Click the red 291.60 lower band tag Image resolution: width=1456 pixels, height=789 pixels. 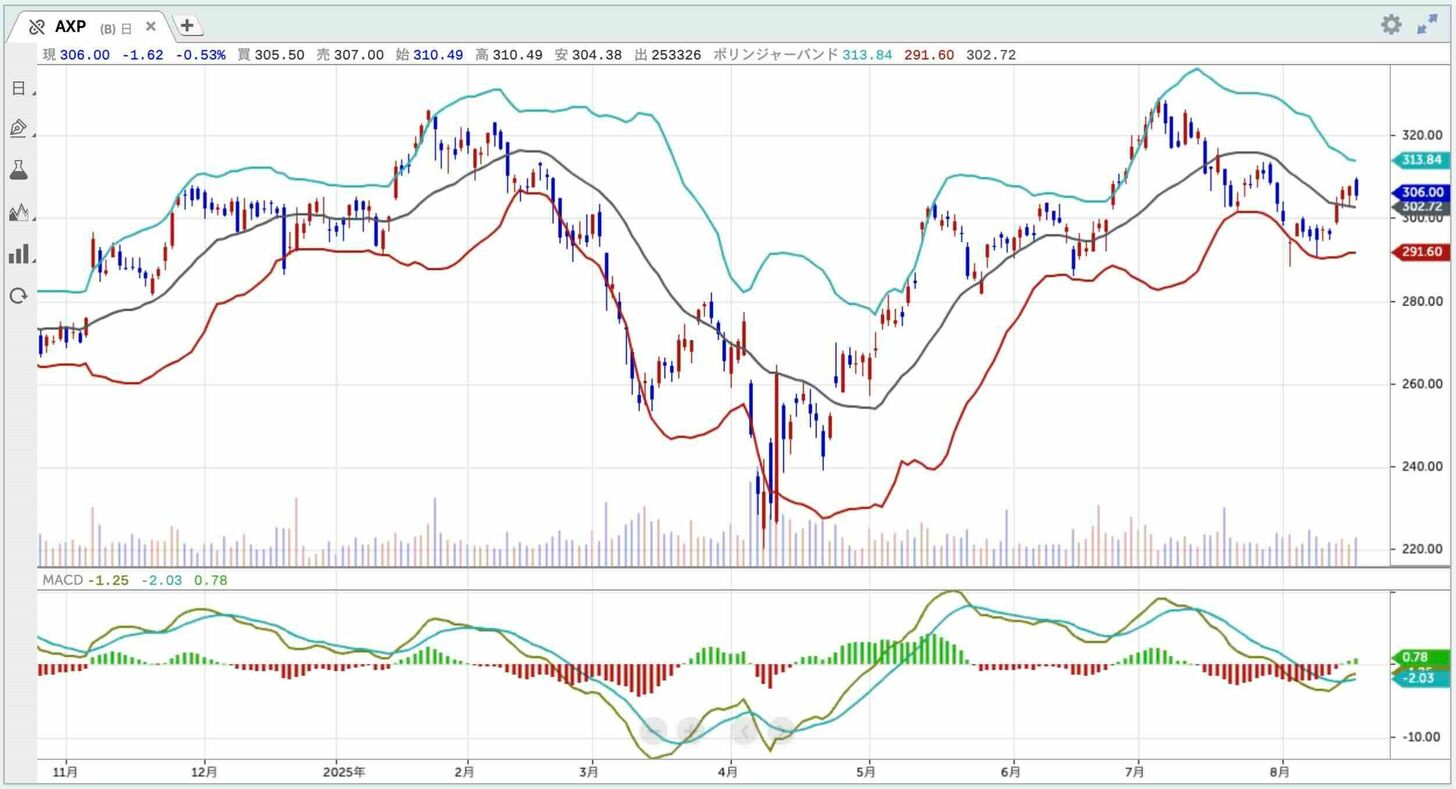[x=1422, y=253]
